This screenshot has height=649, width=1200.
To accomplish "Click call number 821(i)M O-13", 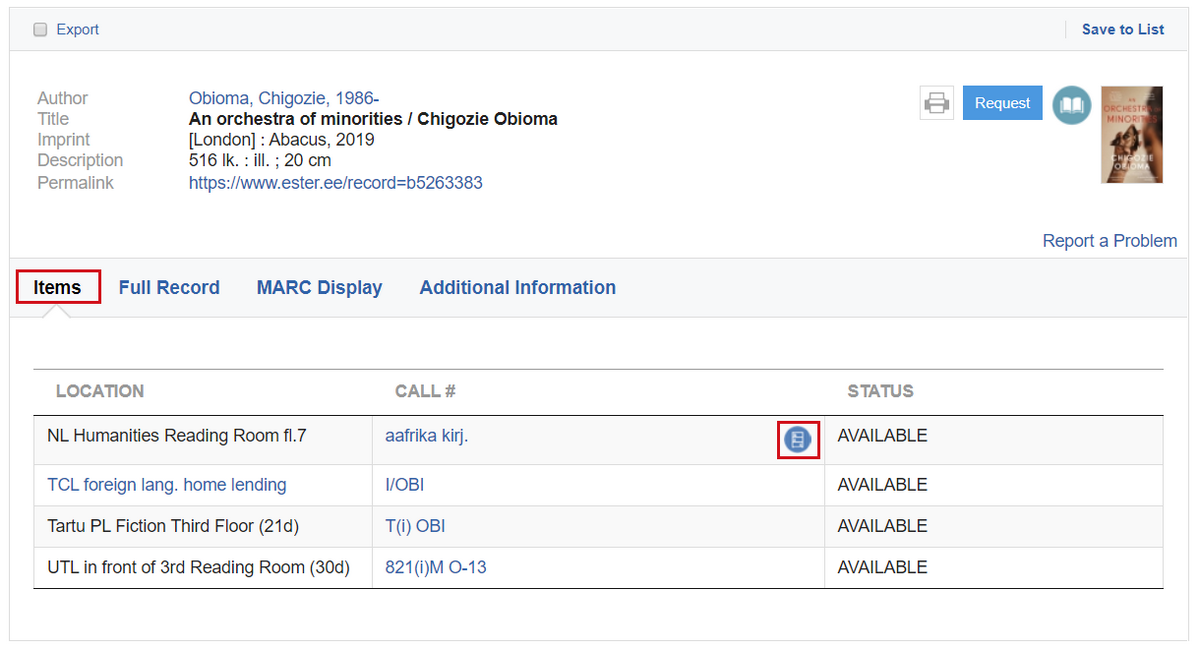I will pos(435,567).
